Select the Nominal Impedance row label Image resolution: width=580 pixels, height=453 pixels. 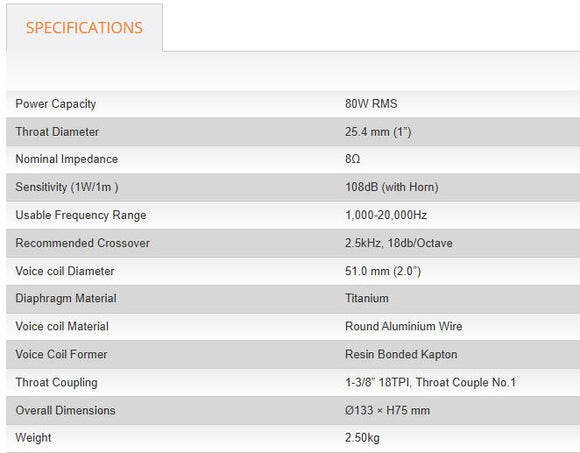point(67,159)
